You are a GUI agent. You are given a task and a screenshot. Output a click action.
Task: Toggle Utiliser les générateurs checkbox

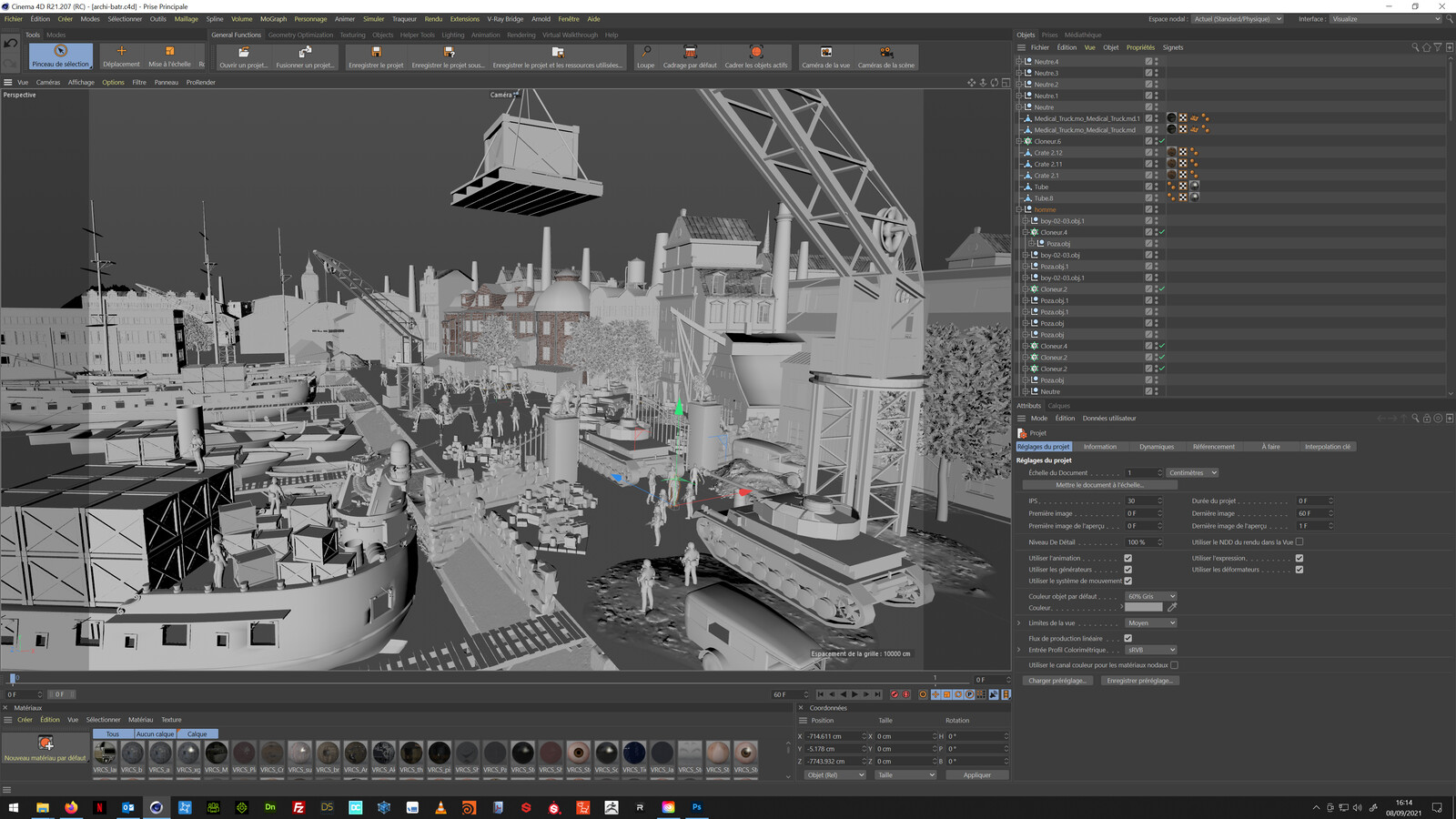point(1127,570)
